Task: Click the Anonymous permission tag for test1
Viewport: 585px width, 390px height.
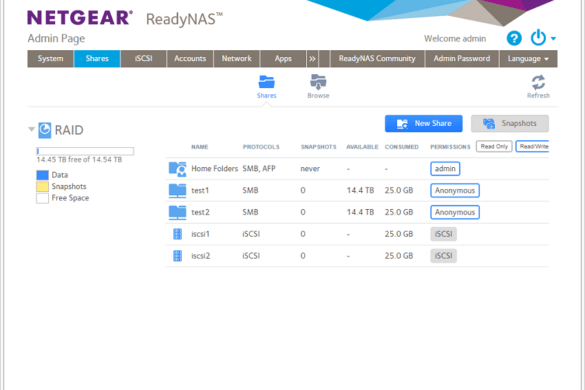Action: (x=455, y=190)
